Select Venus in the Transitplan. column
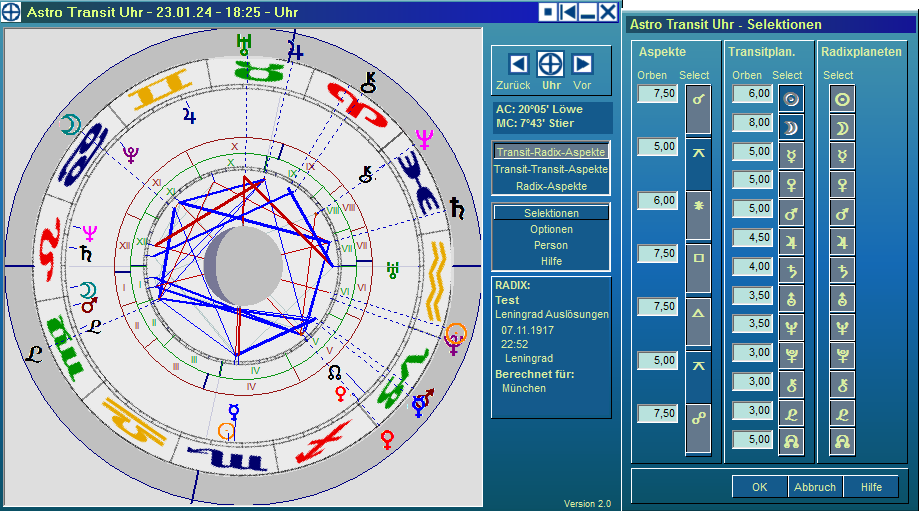 click(791, 185)
